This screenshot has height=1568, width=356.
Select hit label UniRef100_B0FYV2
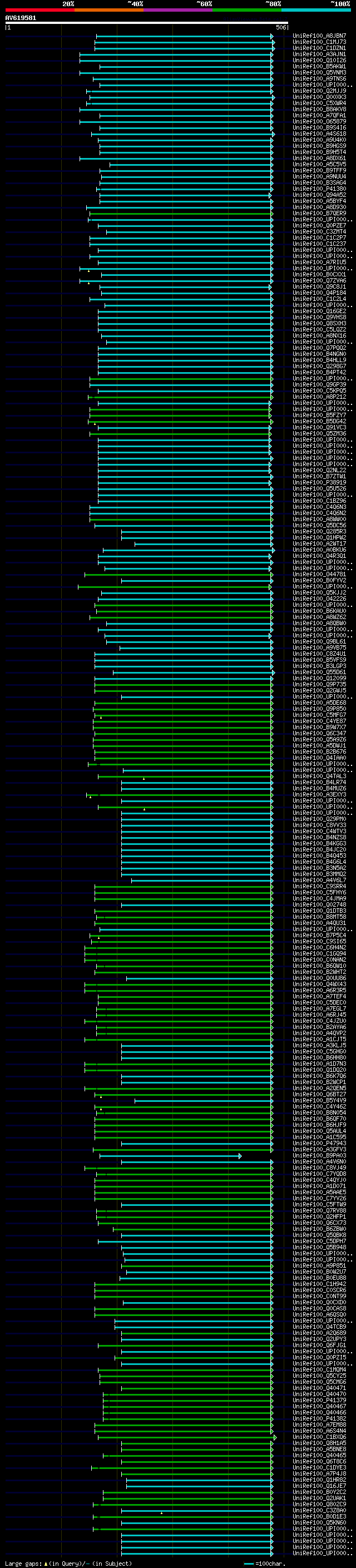coord(319,581)
